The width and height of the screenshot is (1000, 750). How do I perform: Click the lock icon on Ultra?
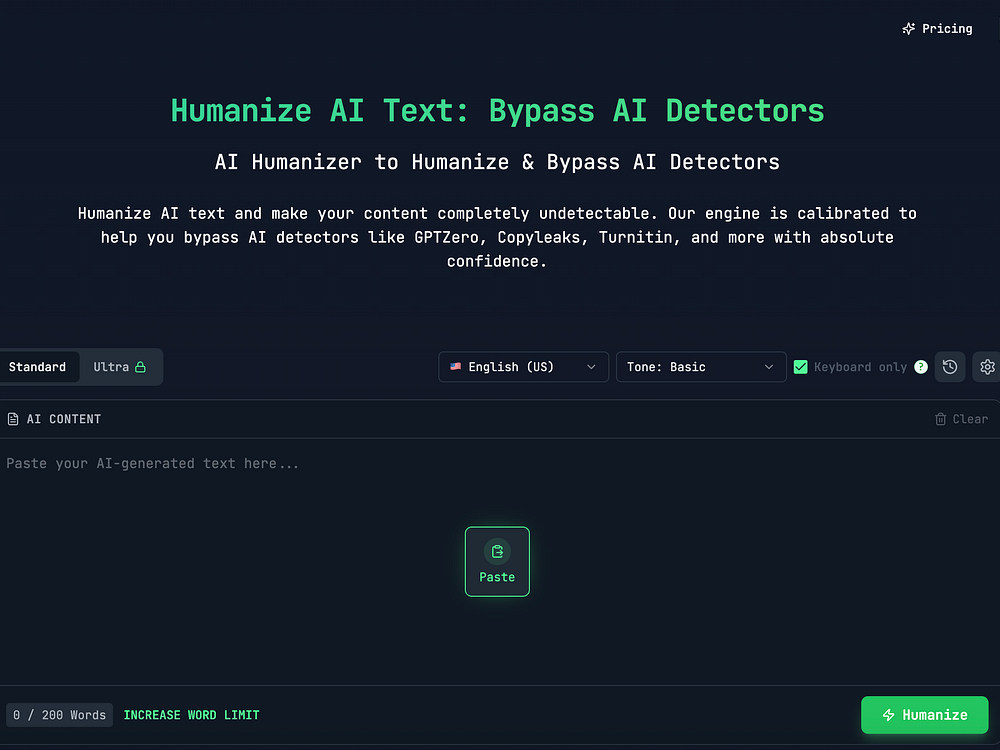coord(140,367)
